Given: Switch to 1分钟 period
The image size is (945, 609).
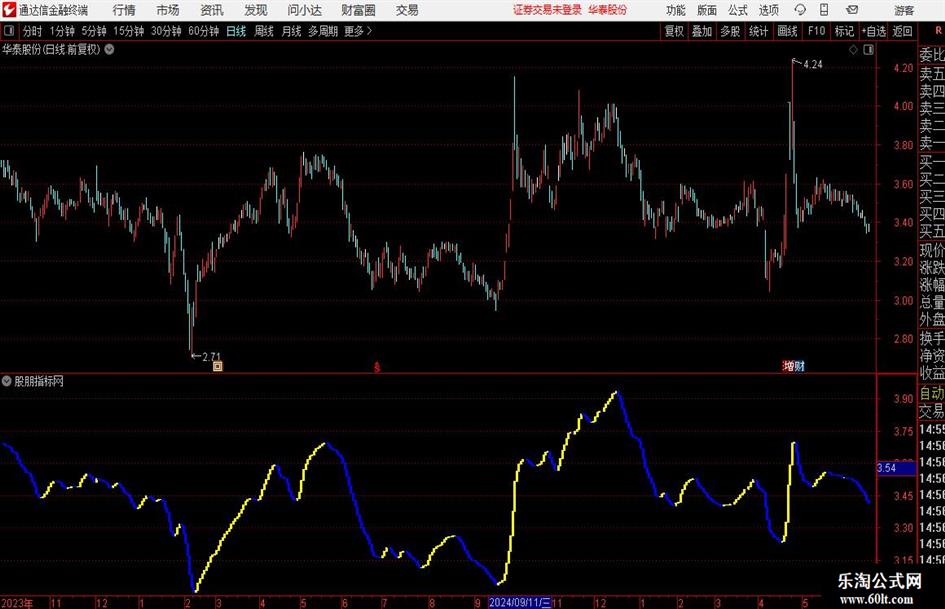Looking at the screenshot, I should coord(61,31).
